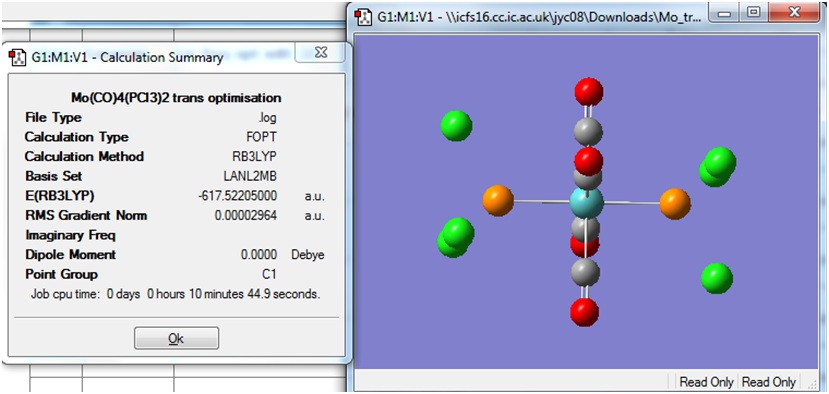Image resolution: width=829 pixels, height=394 pixels.
Task: Click the RMS Gradient Norm value 0.00002964
Action: point(246,216)
